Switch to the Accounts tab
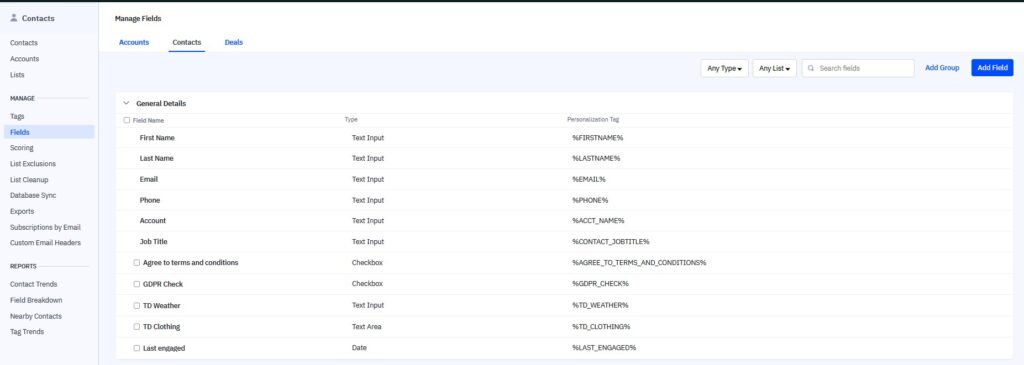Screen dimensions: 1024x365 pos(134,42)
